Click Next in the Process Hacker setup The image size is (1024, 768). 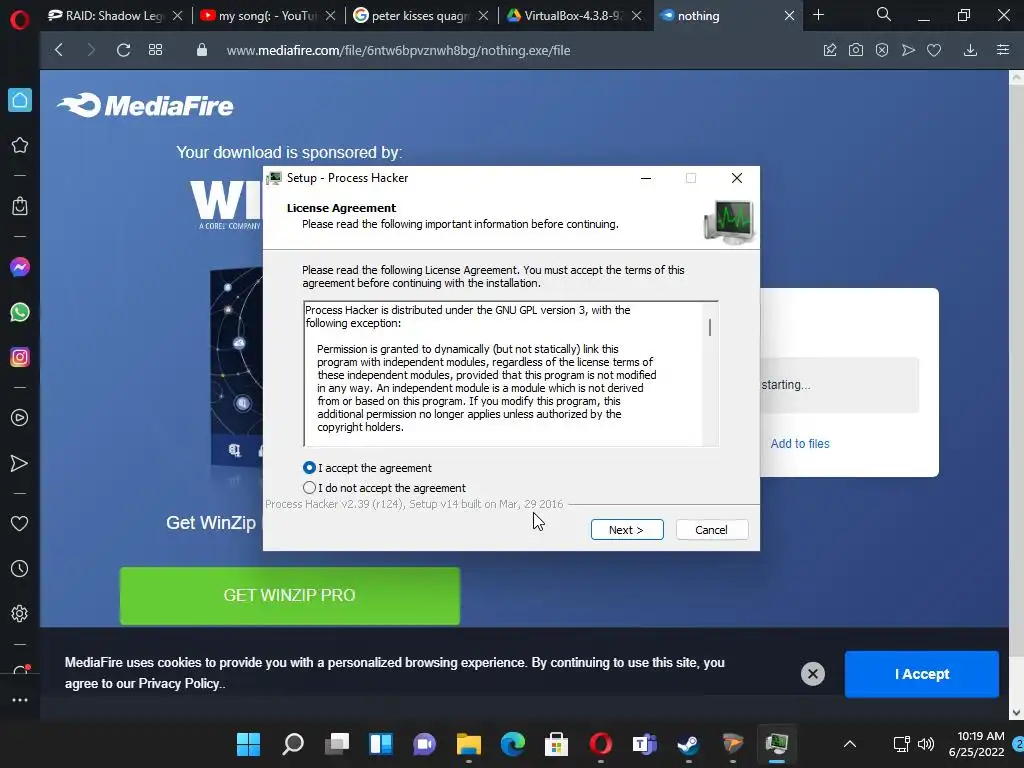tap(627, 530)
